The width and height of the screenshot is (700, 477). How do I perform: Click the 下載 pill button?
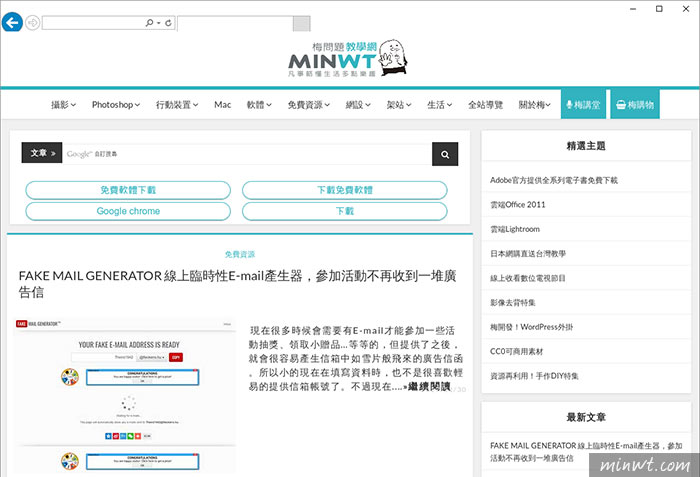(345, 211)
